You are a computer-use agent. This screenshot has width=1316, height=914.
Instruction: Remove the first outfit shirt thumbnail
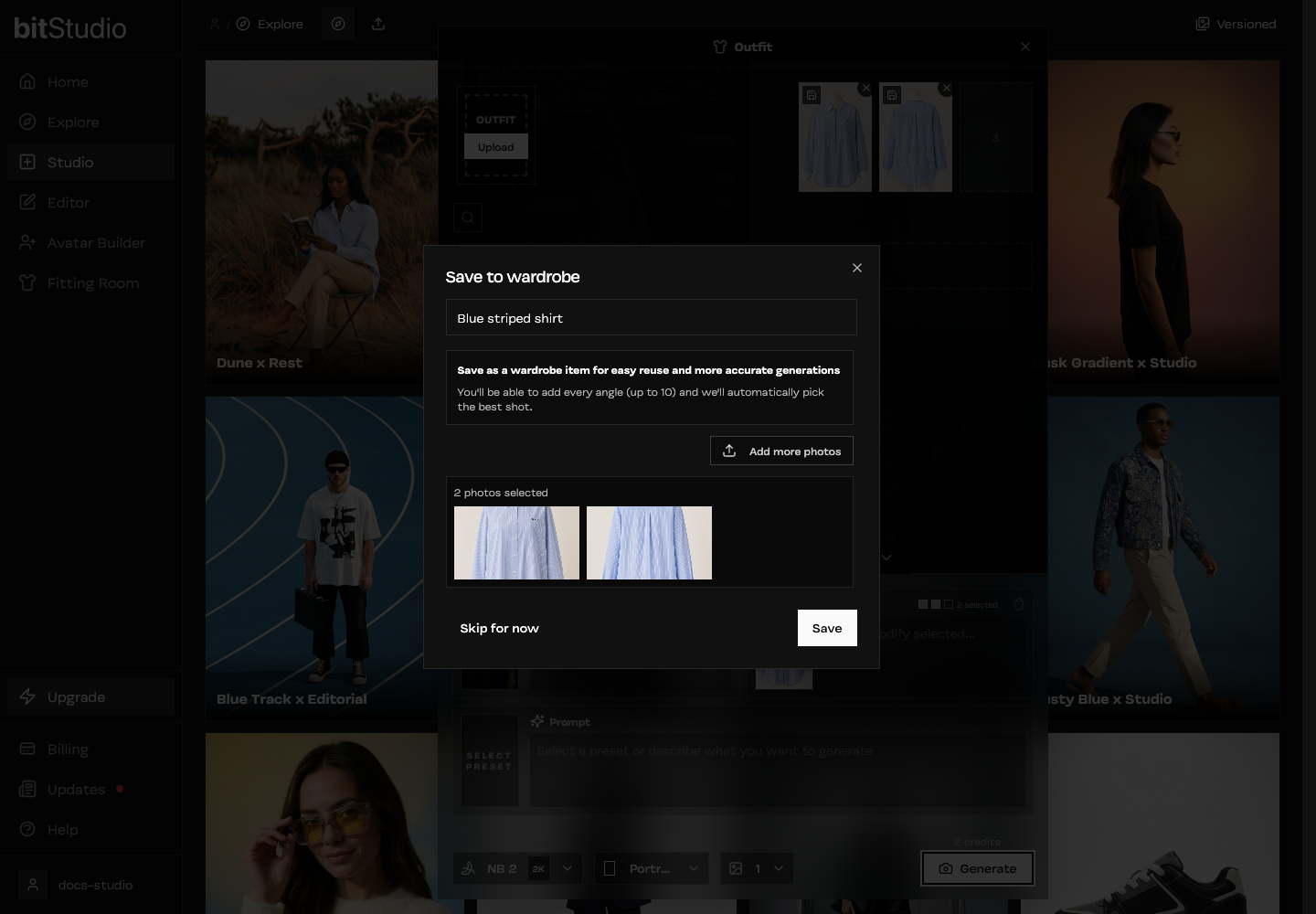tap(865, 88)
